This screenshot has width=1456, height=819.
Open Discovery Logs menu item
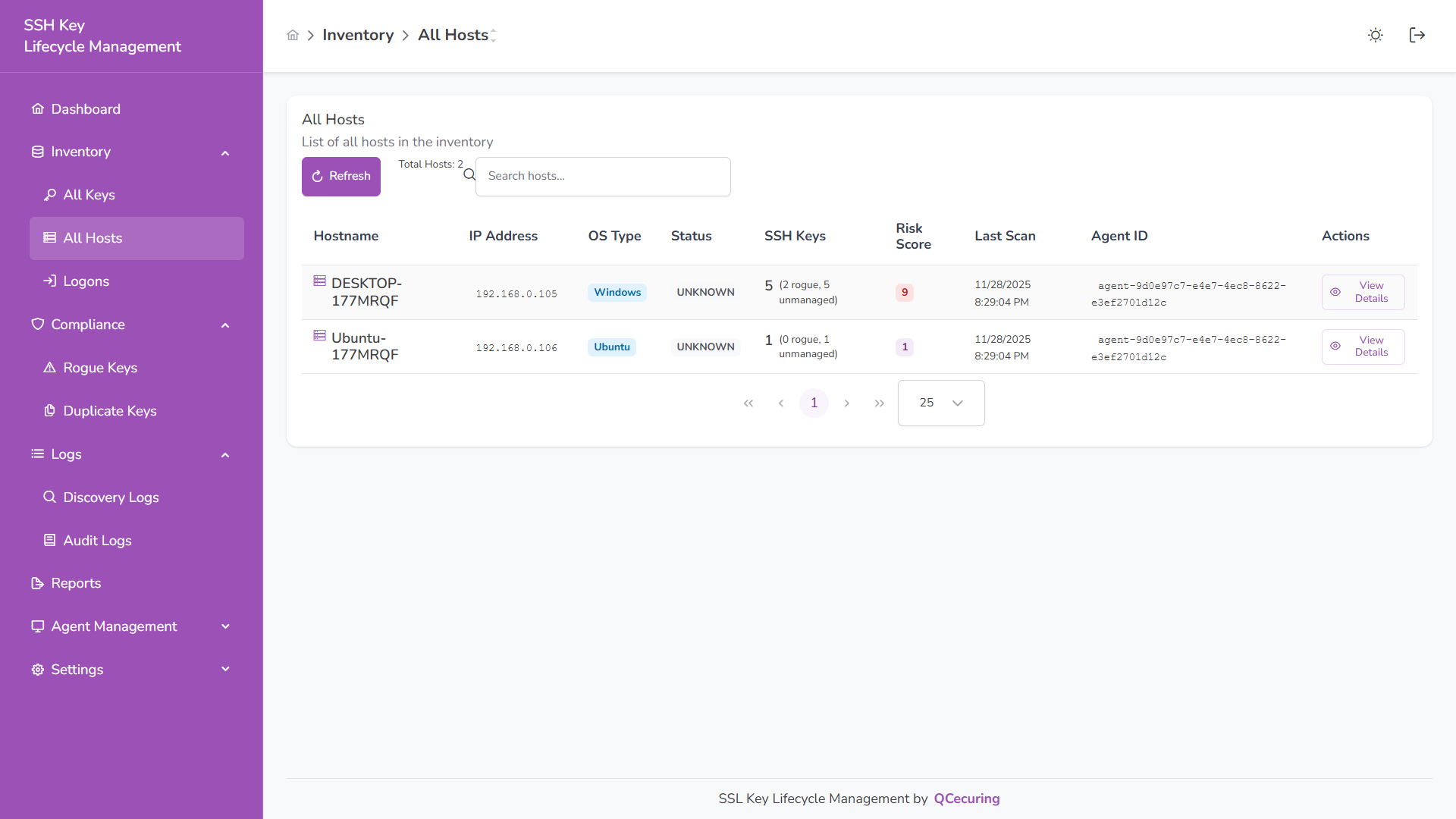tap(111, 497)
